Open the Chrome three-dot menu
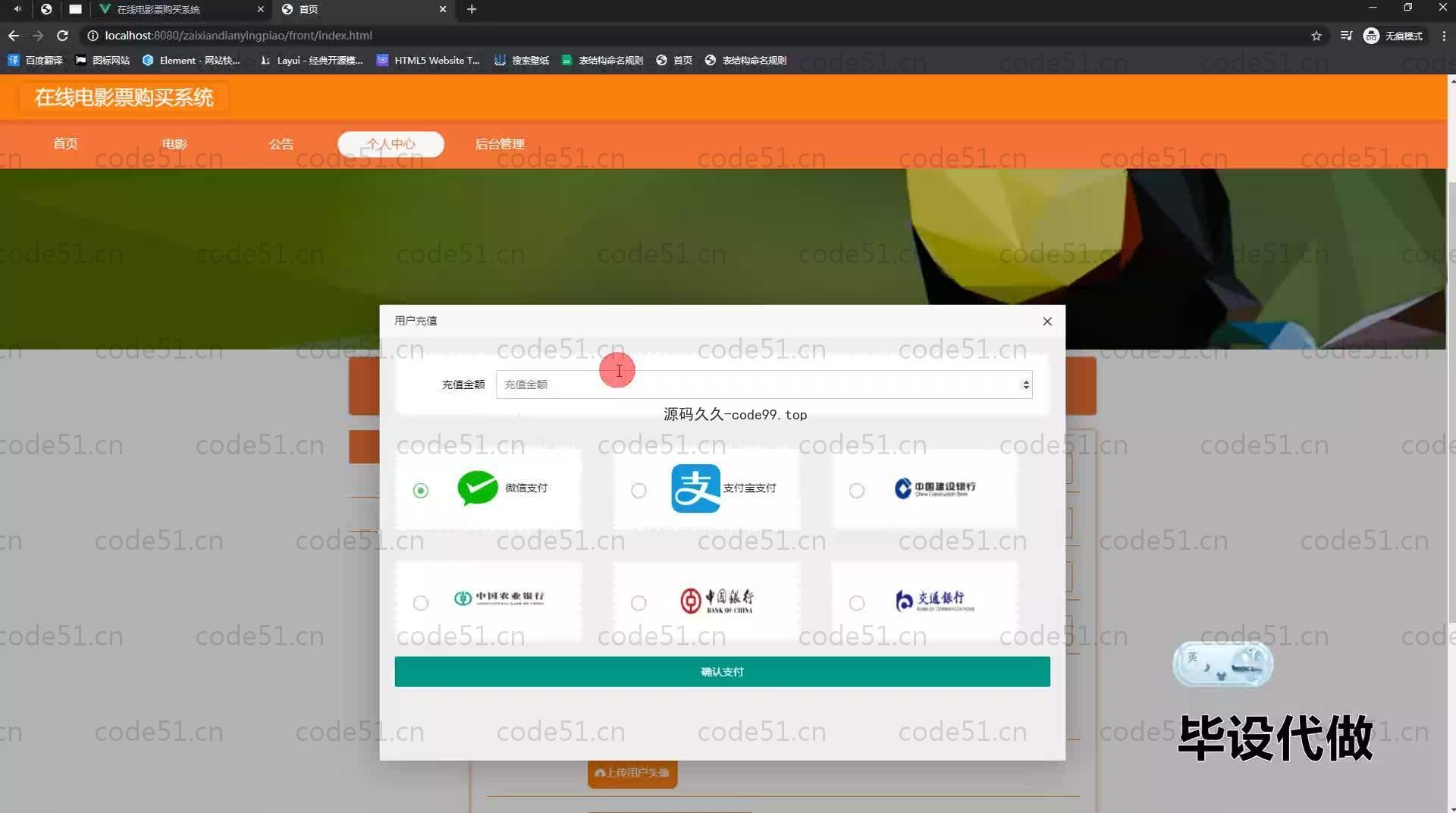The image size is (1456, 813). [x=1444, y=36]
